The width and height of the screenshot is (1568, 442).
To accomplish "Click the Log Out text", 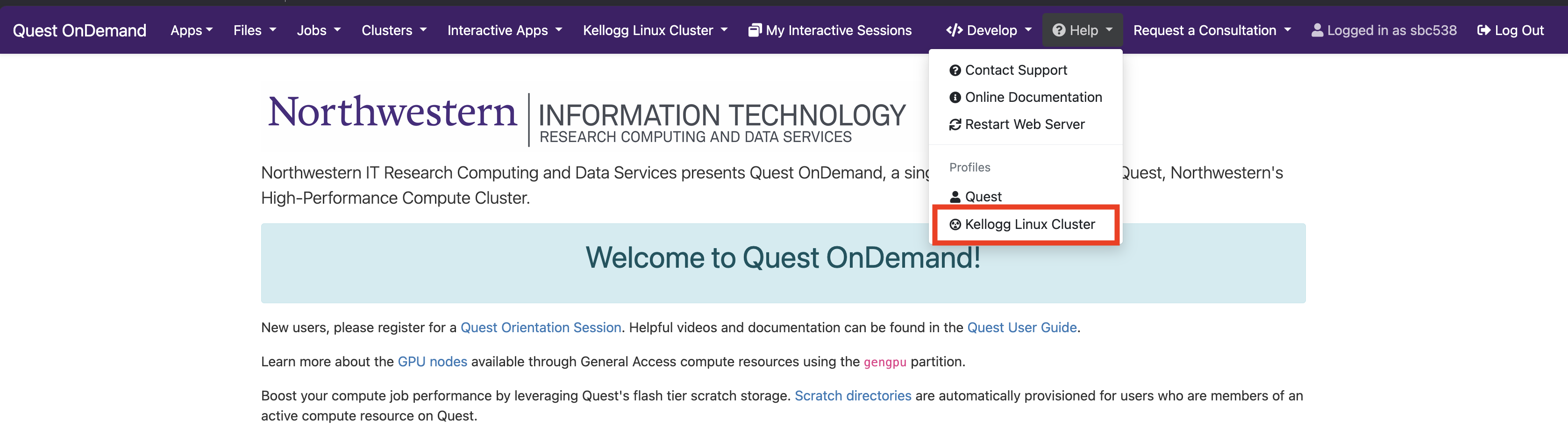I will [x=1518, y=30].
